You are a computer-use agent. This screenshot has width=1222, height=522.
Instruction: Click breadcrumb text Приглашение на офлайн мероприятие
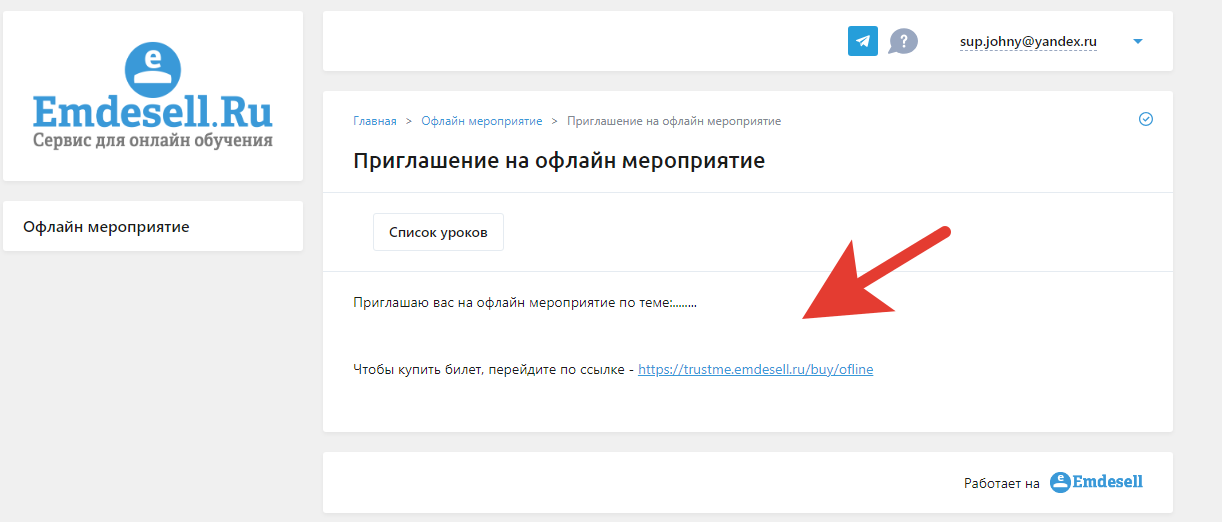(674, 121)
